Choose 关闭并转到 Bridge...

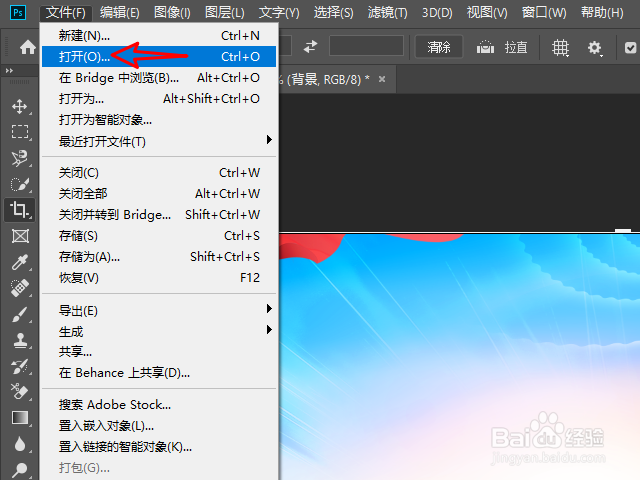(x=159, y=215)
